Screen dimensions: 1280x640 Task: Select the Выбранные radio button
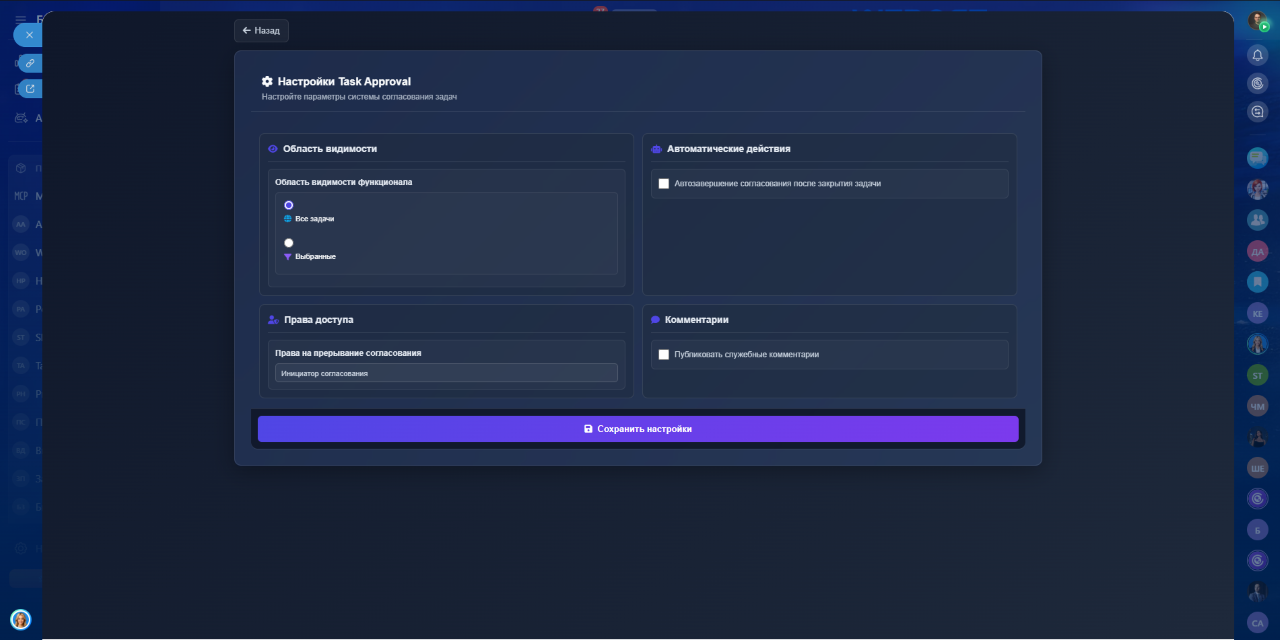point(289,243)
